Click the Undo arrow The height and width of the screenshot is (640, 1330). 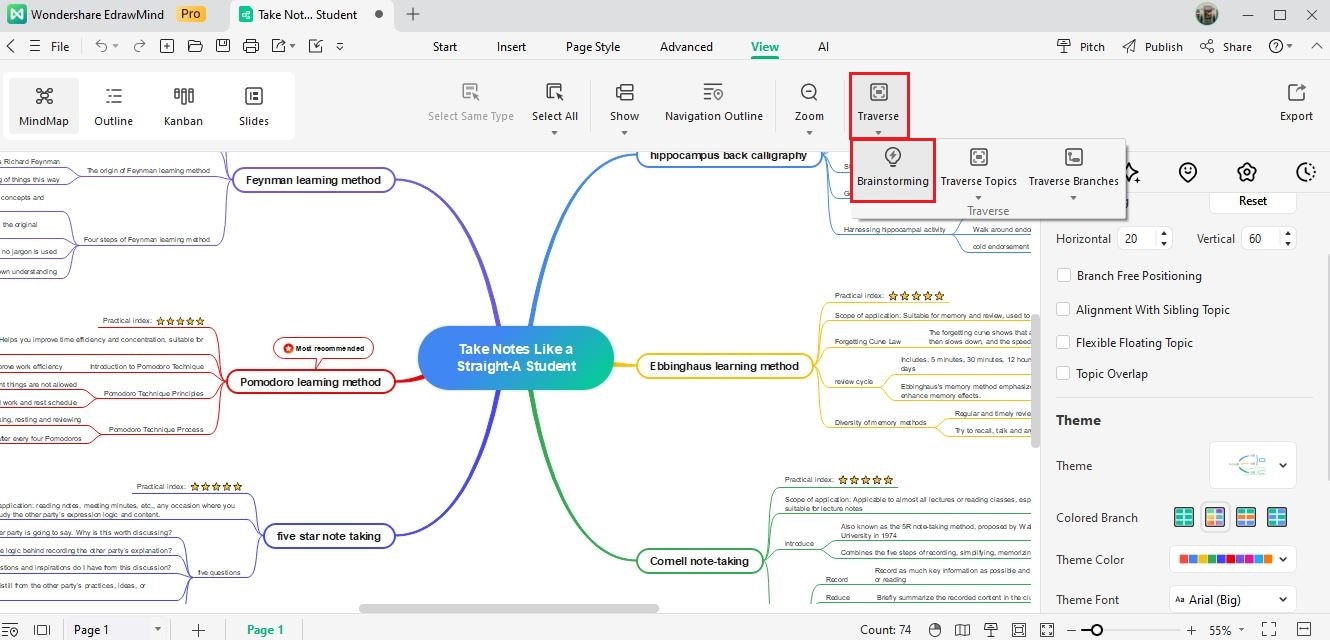(x=100, y=46)
